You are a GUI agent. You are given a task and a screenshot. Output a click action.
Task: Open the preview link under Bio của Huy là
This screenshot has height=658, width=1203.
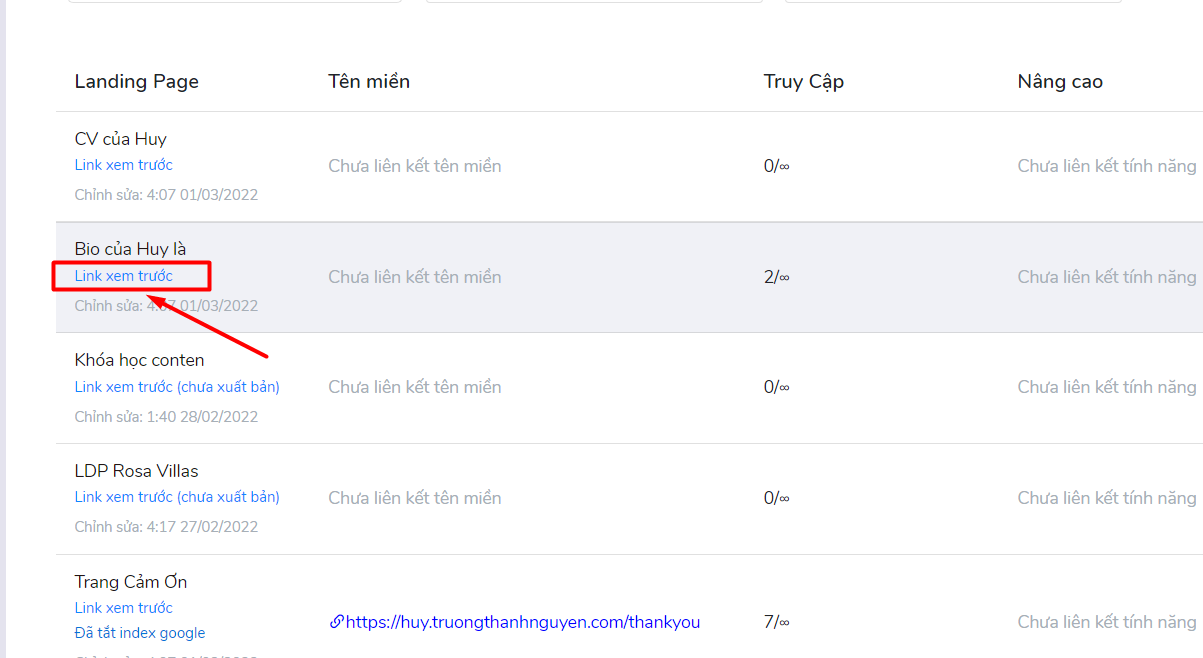[124, 276]
